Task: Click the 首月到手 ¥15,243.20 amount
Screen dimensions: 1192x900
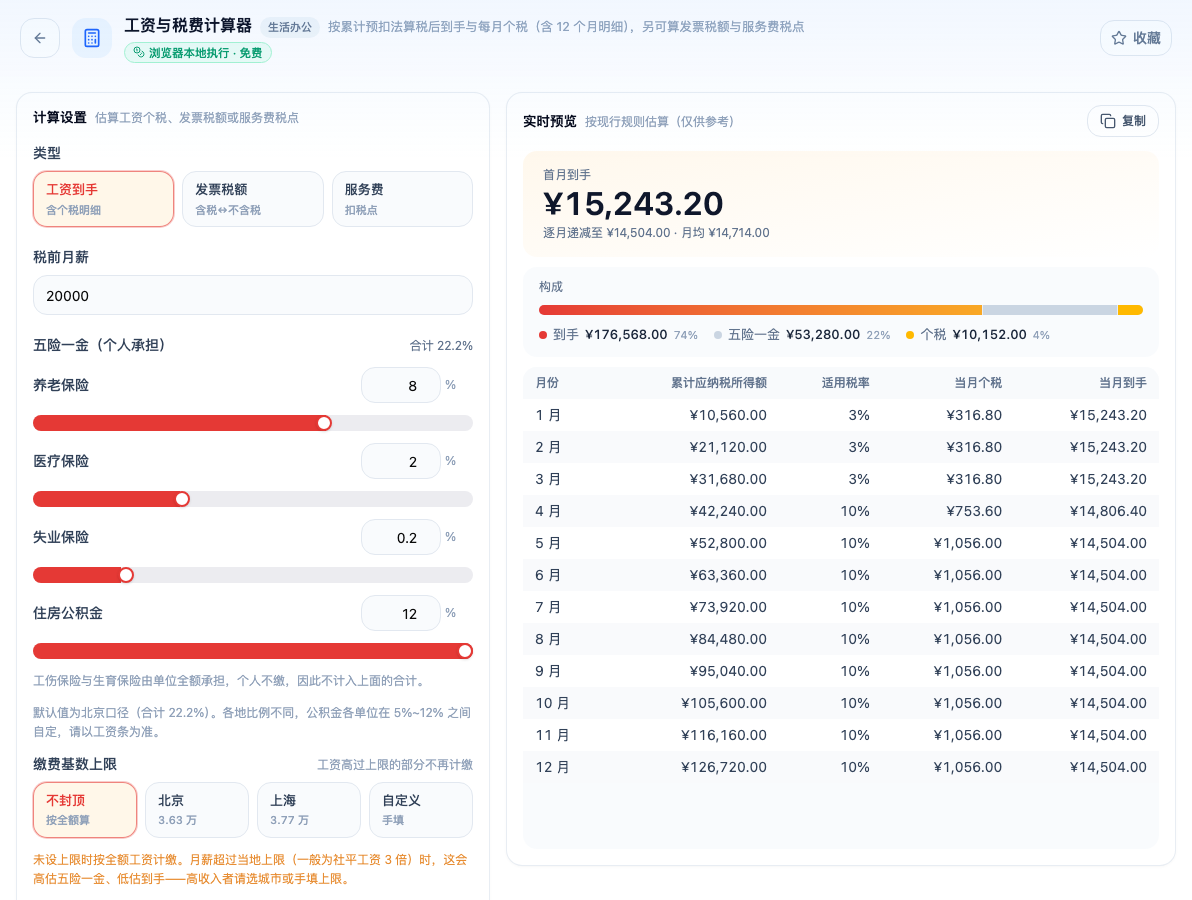Action: pos(633,204)
